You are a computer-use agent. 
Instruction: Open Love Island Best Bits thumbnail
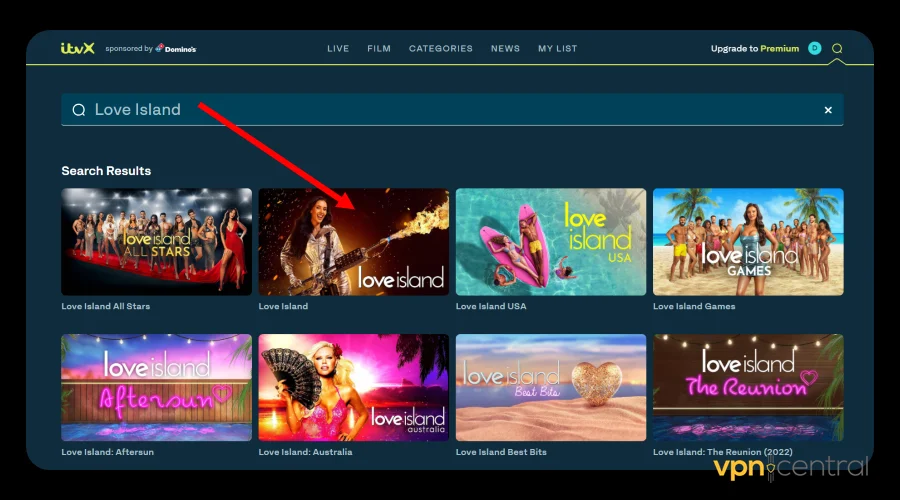coord(551,387)
